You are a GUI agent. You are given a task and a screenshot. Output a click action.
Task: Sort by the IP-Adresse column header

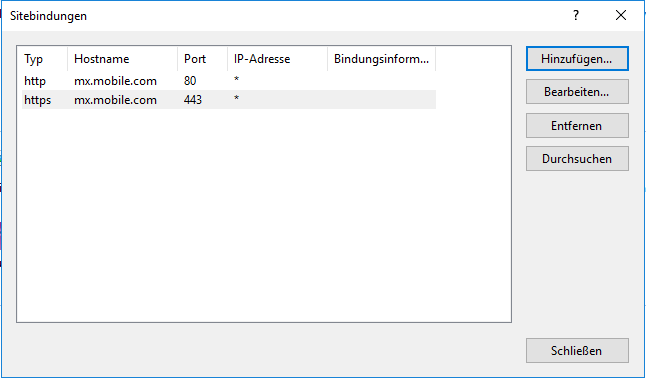(x=277, y=59)
